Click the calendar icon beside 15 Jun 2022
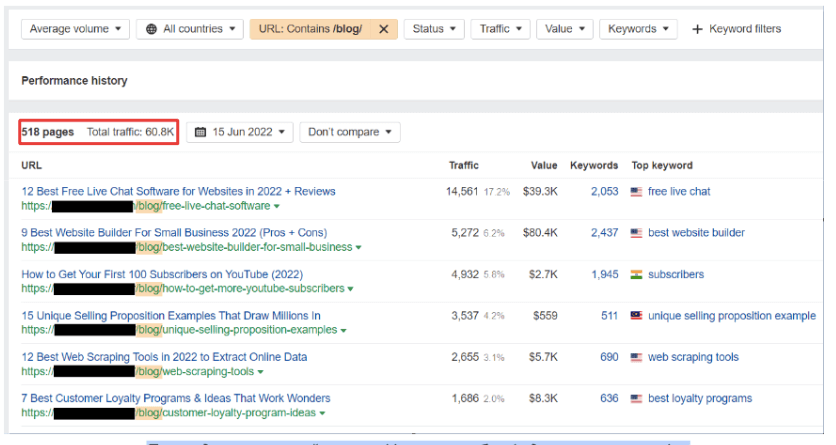This screenshot has height=445, width=836. pyautogui.click(x=200, y=132)
